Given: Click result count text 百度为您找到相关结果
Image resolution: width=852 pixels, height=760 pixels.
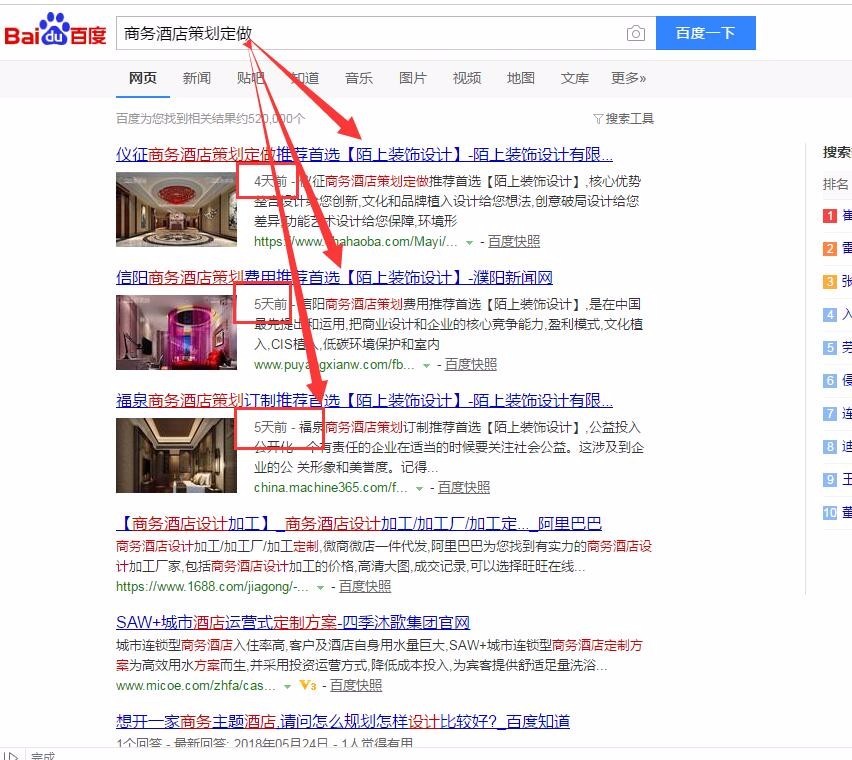Looking at the screenshot, I should [x=210, y=118].
